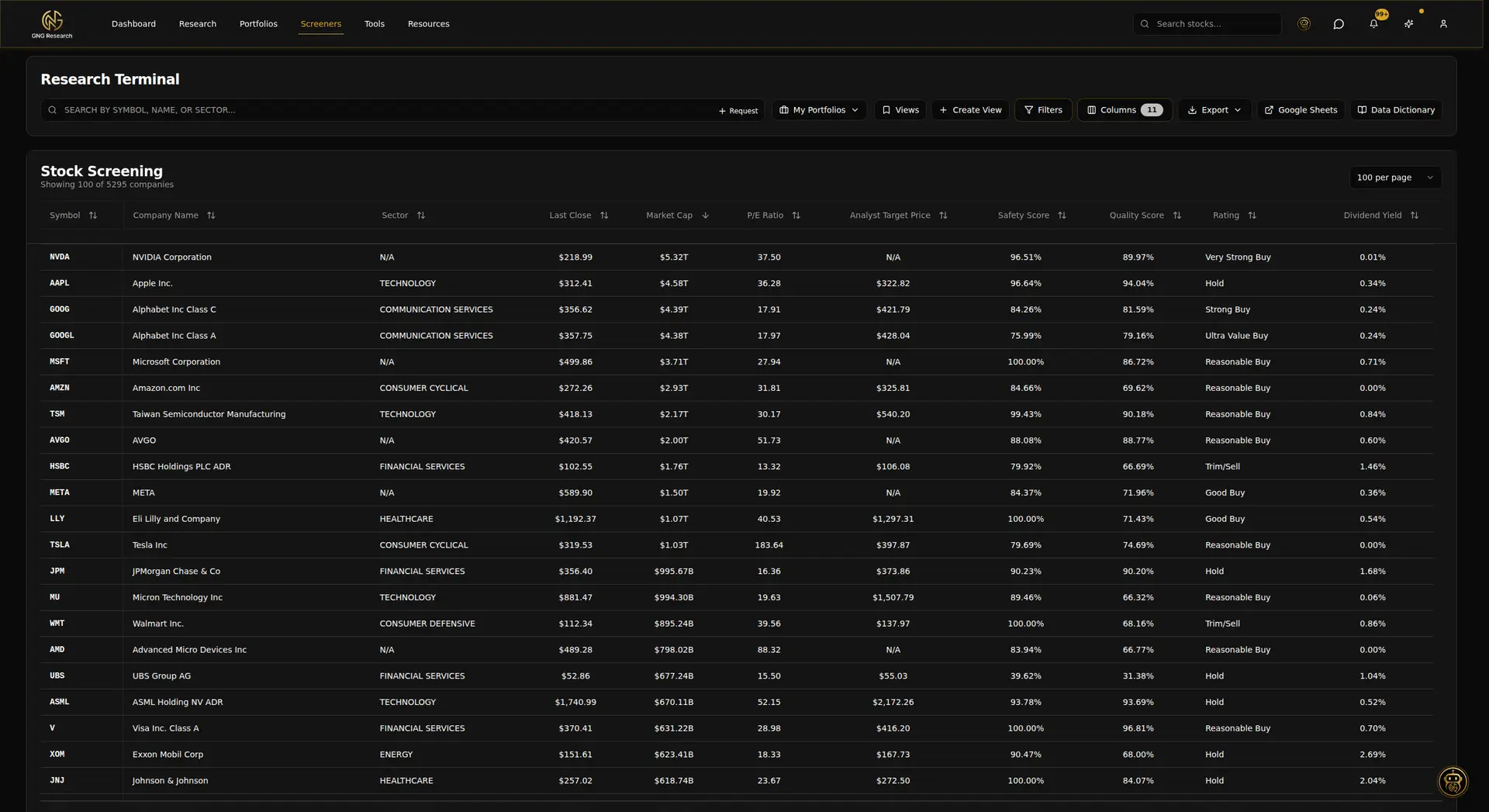Click Ultra Value Buy rating
This screenshot has width=1489, height=812.
click(x=1236, y=336)
